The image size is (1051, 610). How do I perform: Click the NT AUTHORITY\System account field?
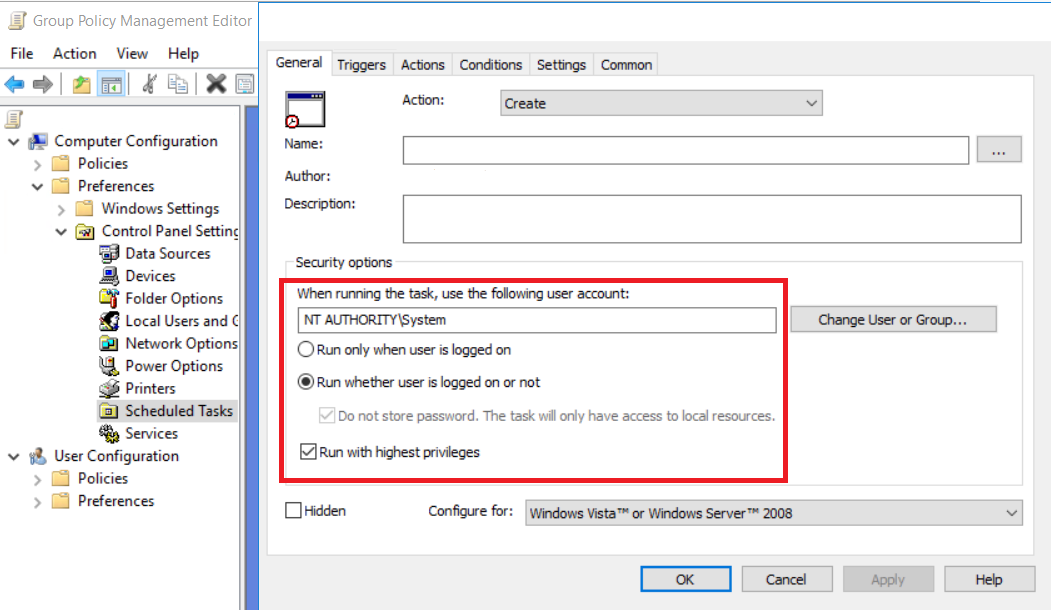click(537, 320)
